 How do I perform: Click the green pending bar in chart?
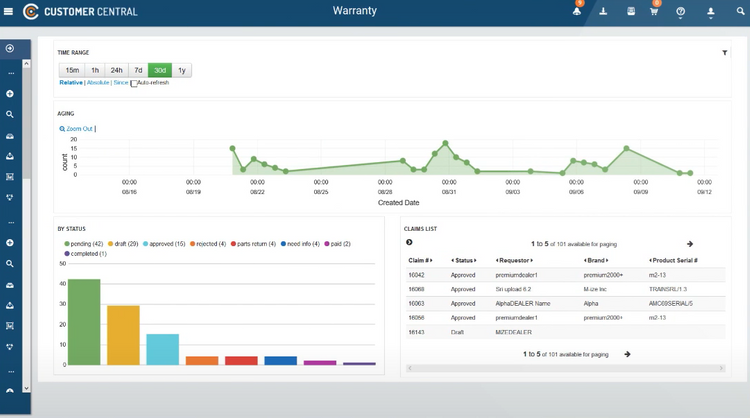(x=84, y=322)
